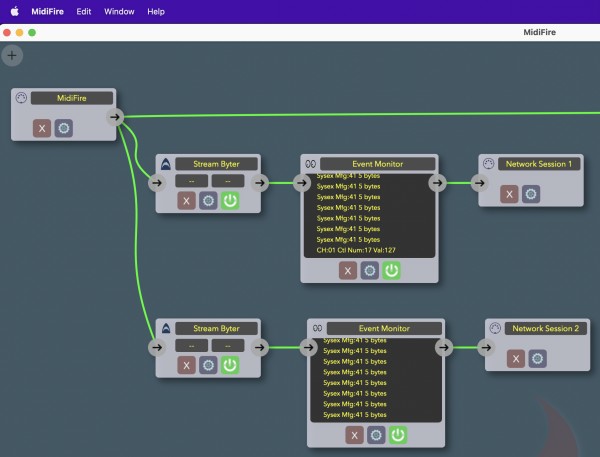This screenshot has height=457, width=600.
Task: Click eyes icon on lower Event Monitor
Action: (317, 328)
